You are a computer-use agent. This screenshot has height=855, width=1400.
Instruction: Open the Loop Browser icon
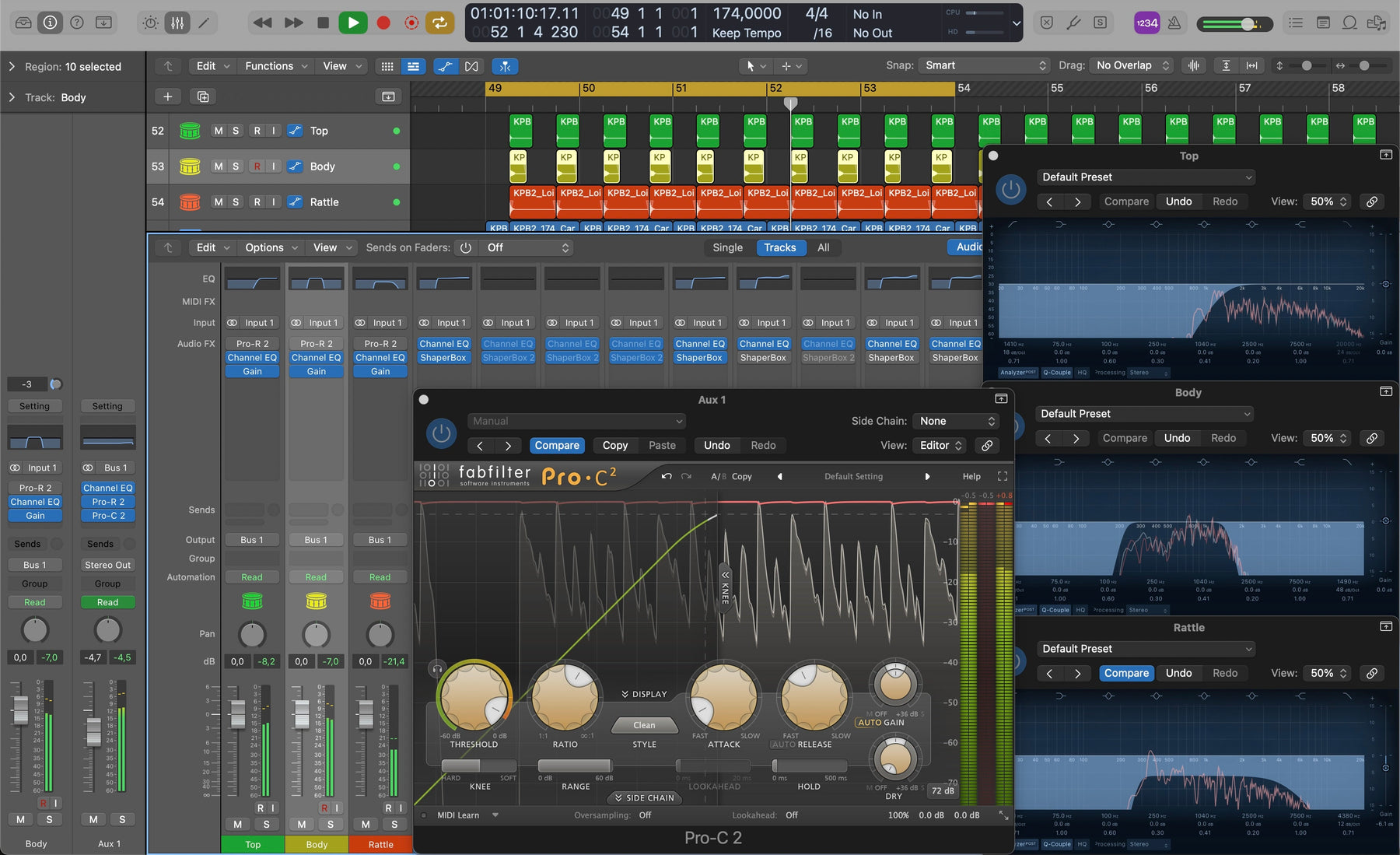click(1349, 23)
